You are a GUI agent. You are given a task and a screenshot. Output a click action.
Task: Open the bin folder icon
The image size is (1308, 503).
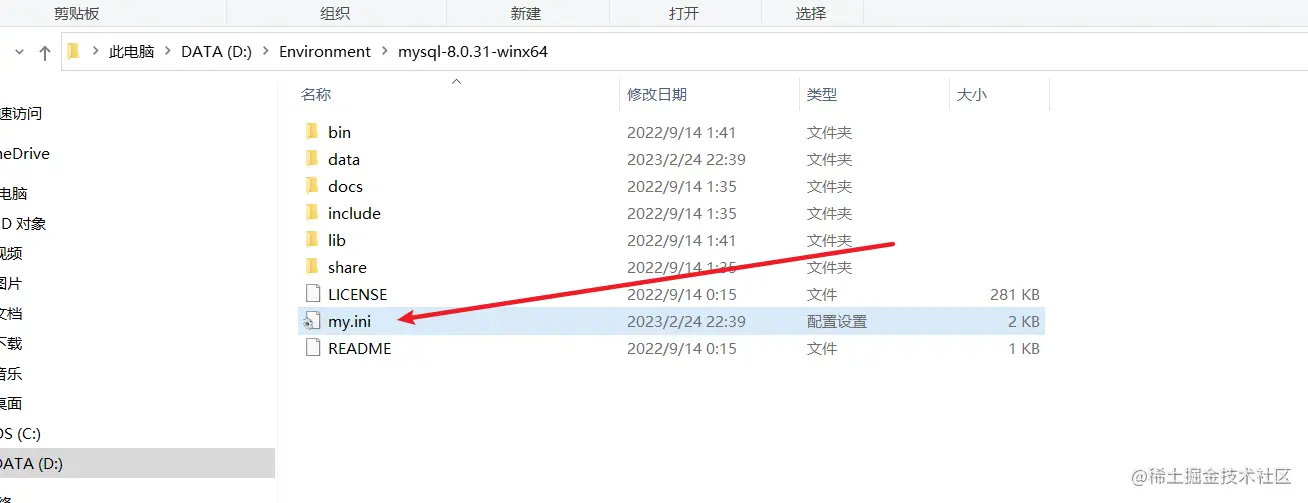coord(312,132)
